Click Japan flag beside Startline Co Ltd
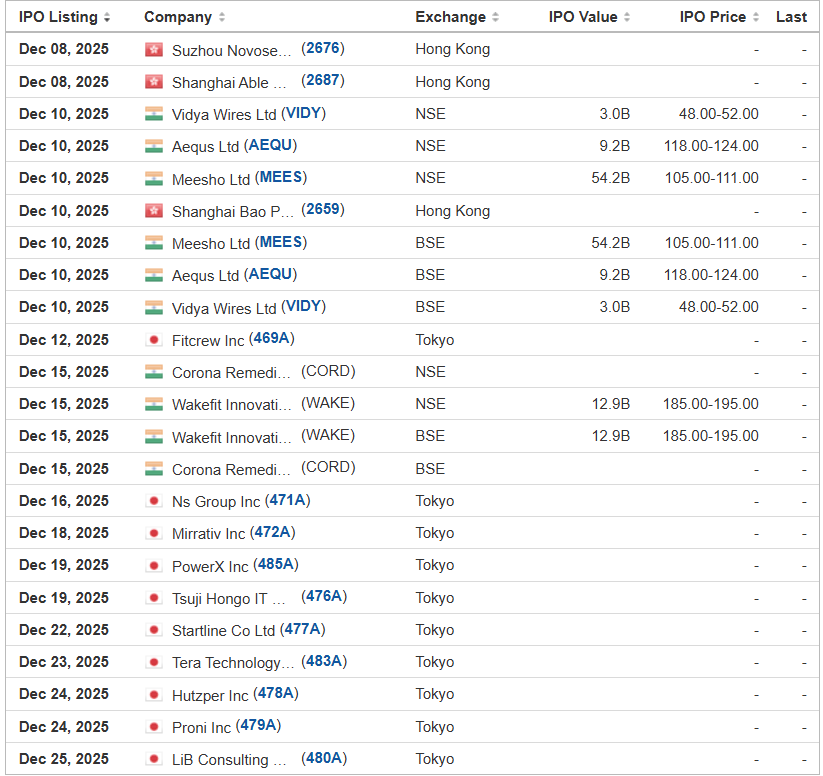 (154, 630)
